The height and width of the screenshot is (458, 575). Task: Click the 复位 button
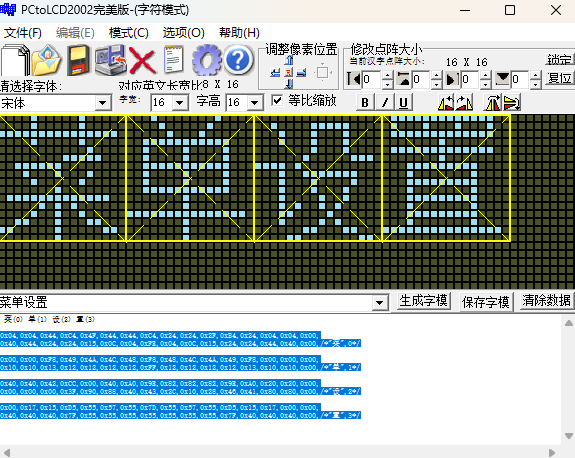pos(559,78)
